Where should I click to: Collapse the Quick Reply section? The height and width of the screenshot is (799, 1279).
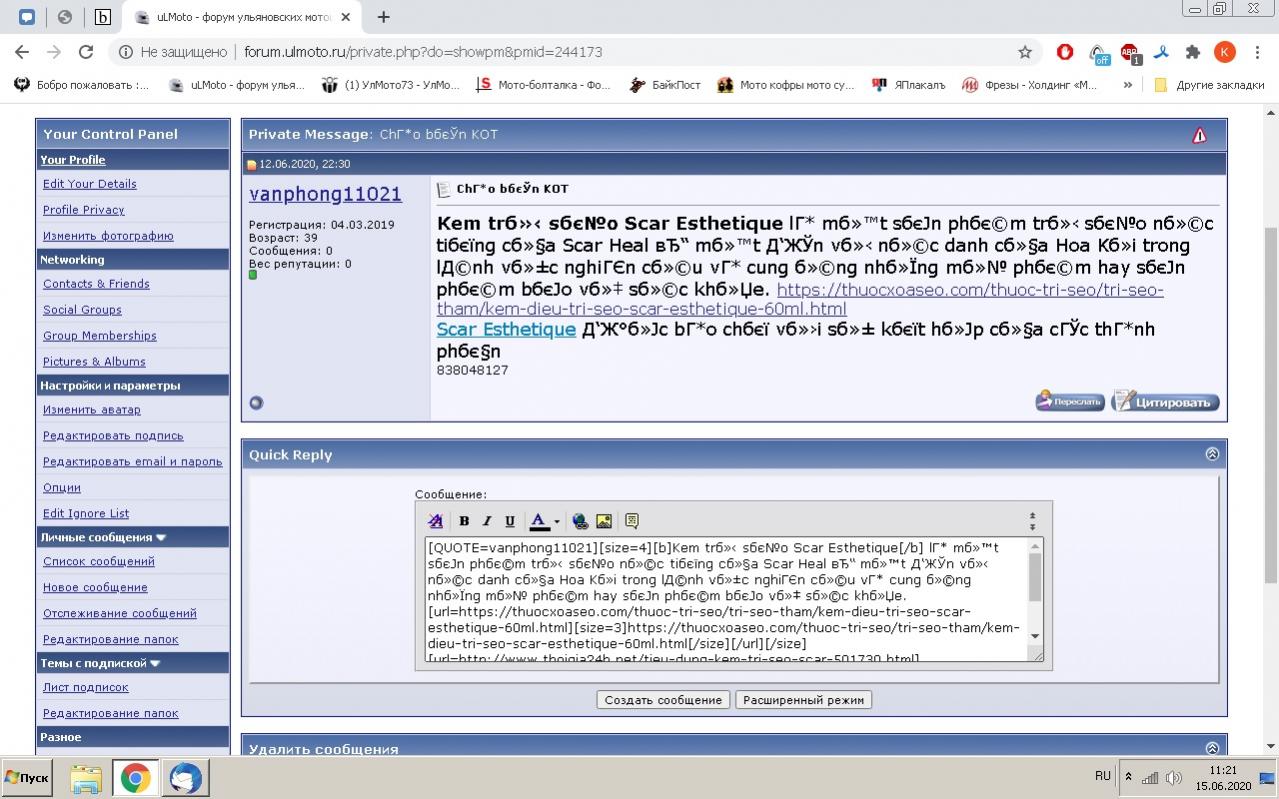point(1212,454)
